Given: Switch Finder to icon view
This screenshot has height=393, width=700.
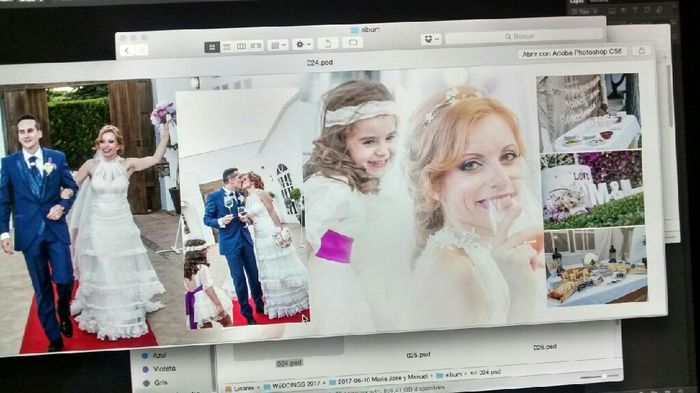Looking at the screenshot, I should click(x=212, y=47).
